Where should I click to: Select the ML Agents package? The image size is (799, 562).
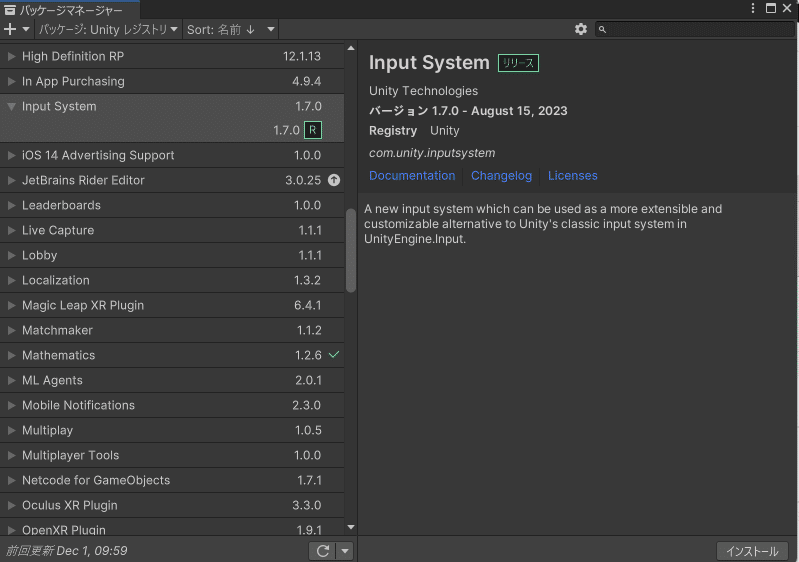point(172,380)
